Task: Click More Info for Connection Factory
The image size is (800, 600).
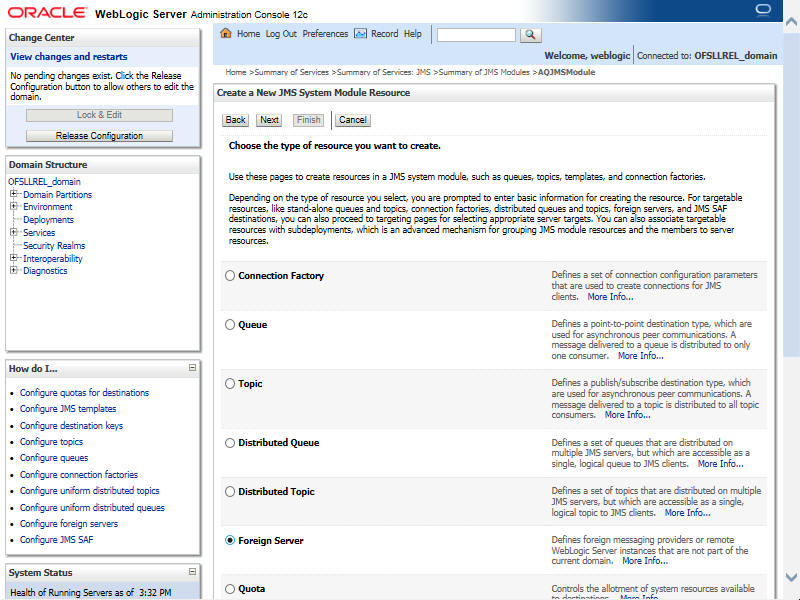Action: [610, 297]
